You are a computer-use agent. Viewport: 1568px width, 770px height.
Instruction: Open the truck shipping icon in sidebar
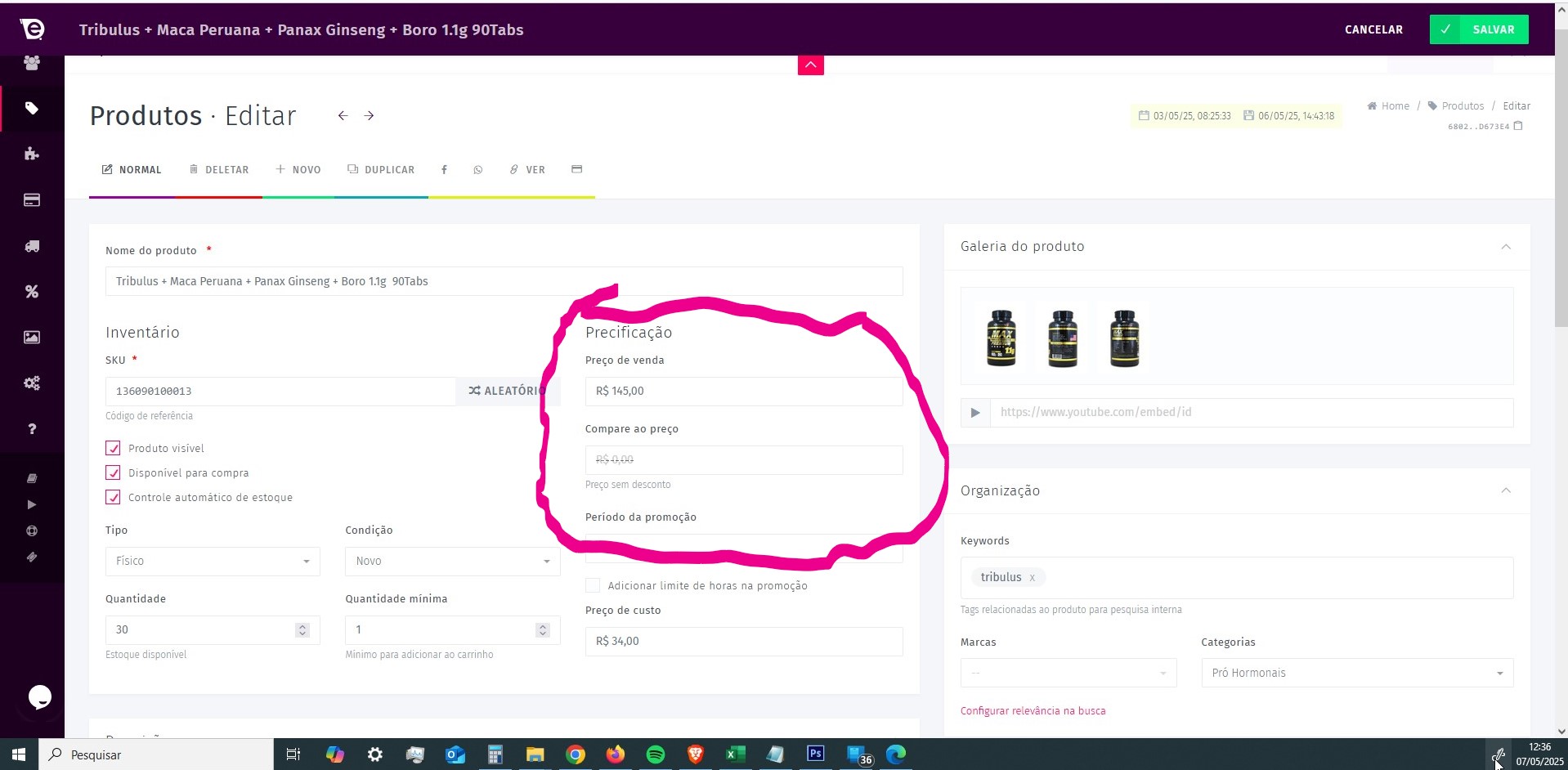coord(32,246)
